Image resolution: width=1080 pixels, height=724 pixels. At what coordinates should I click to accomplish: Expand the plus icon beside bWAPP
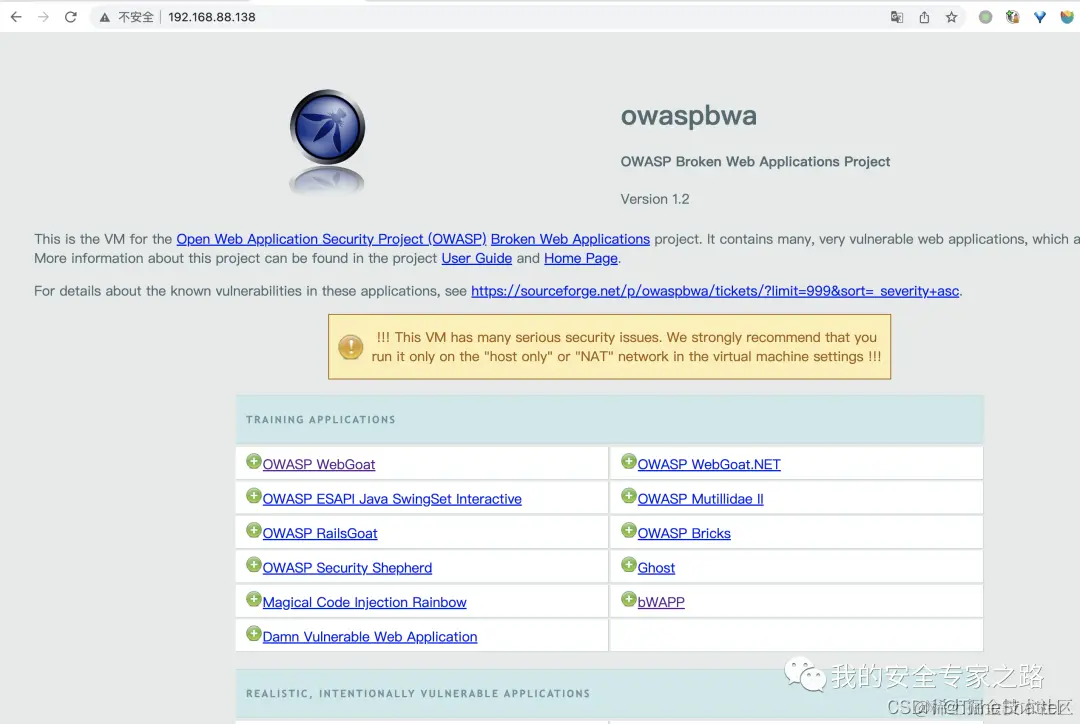point(628,599)
